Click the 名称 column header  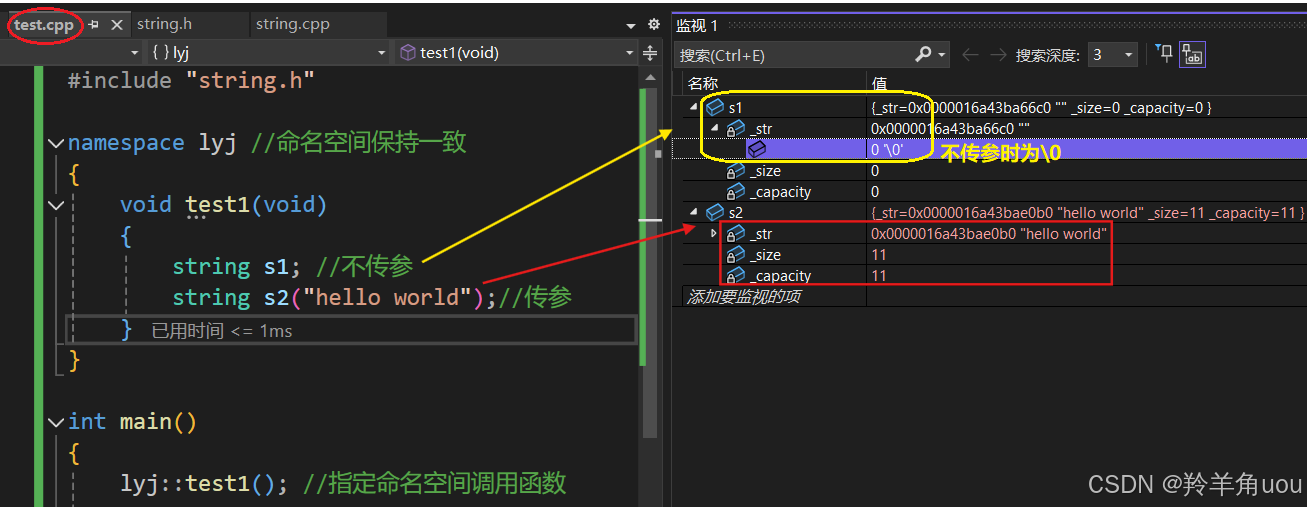[x=703, y=84]
